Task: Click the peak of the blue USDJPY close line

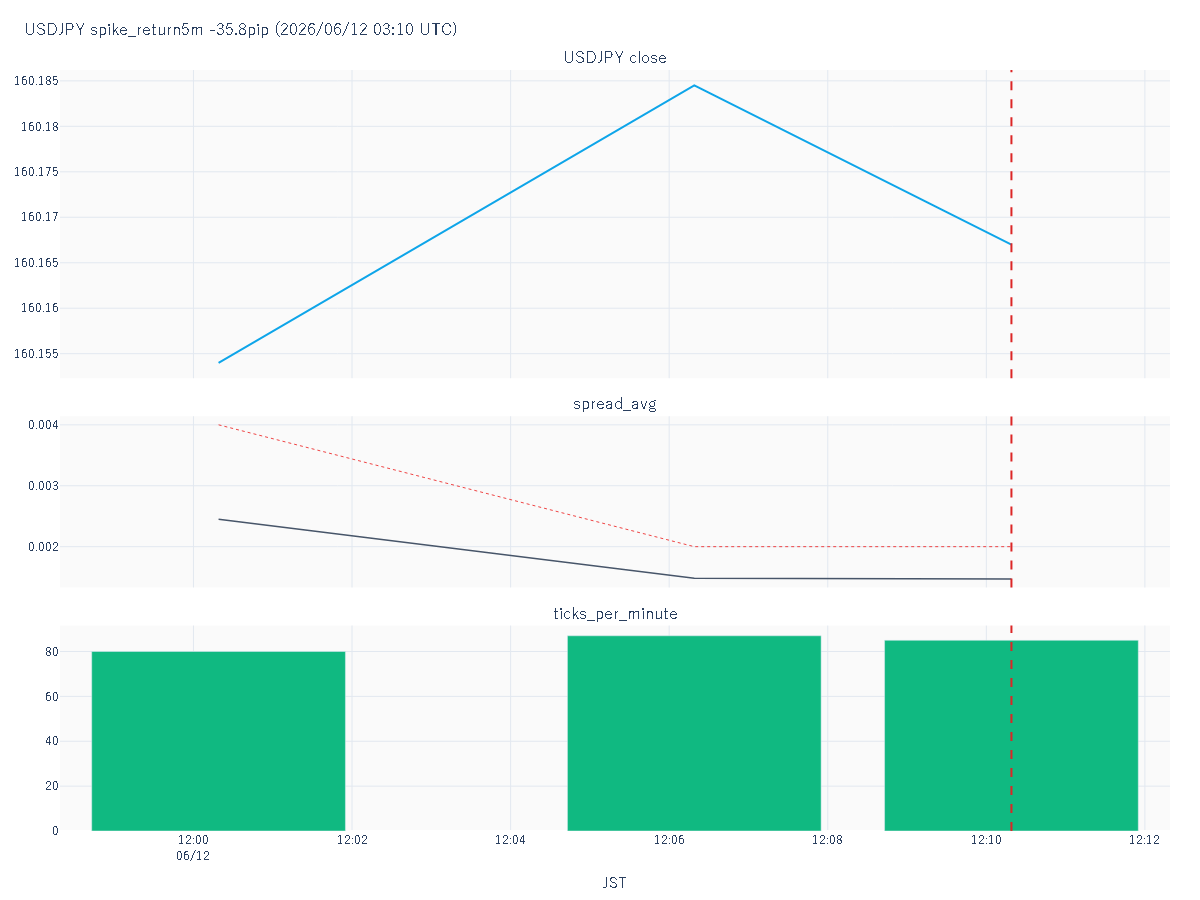Action: pyautogui.click(x=694, y=85)
